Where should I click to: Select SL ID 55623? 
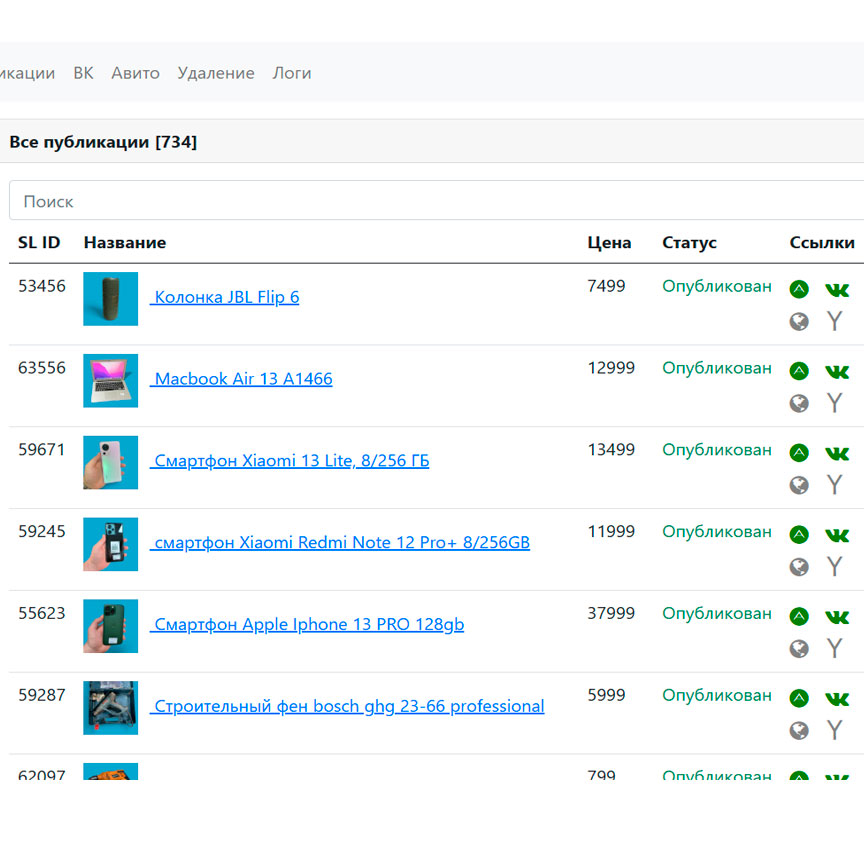pos(42,613)
